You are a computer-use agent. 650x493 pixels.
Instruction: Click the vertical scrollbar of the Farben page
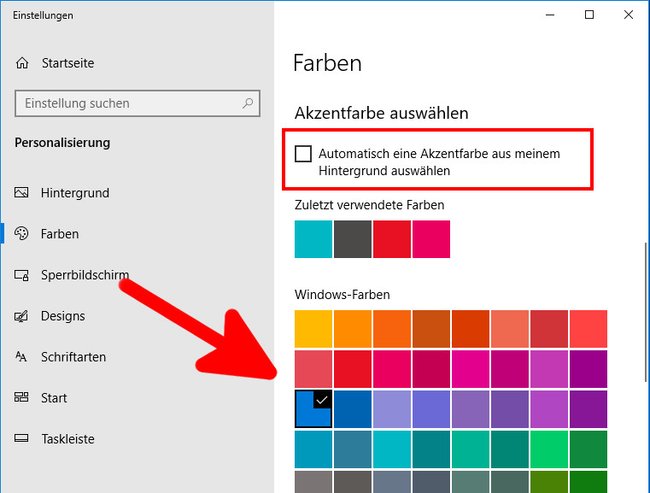[646, 312]
